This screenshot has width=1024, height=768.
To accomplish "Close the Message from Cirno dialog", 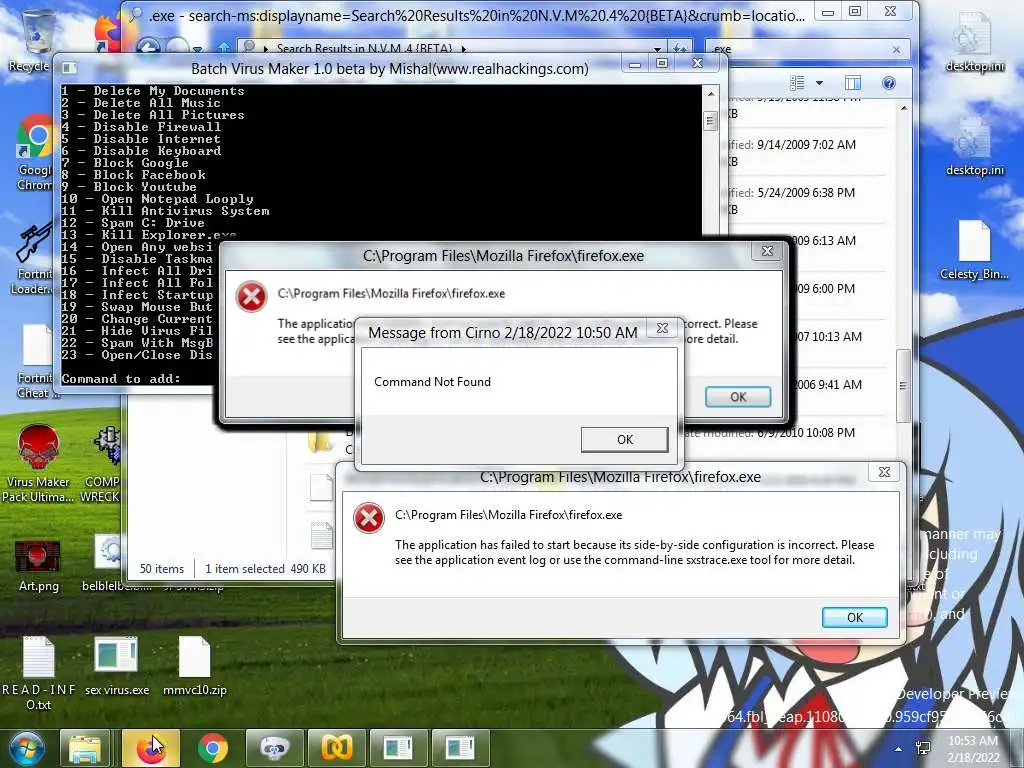I will click(x=662, y=328).
